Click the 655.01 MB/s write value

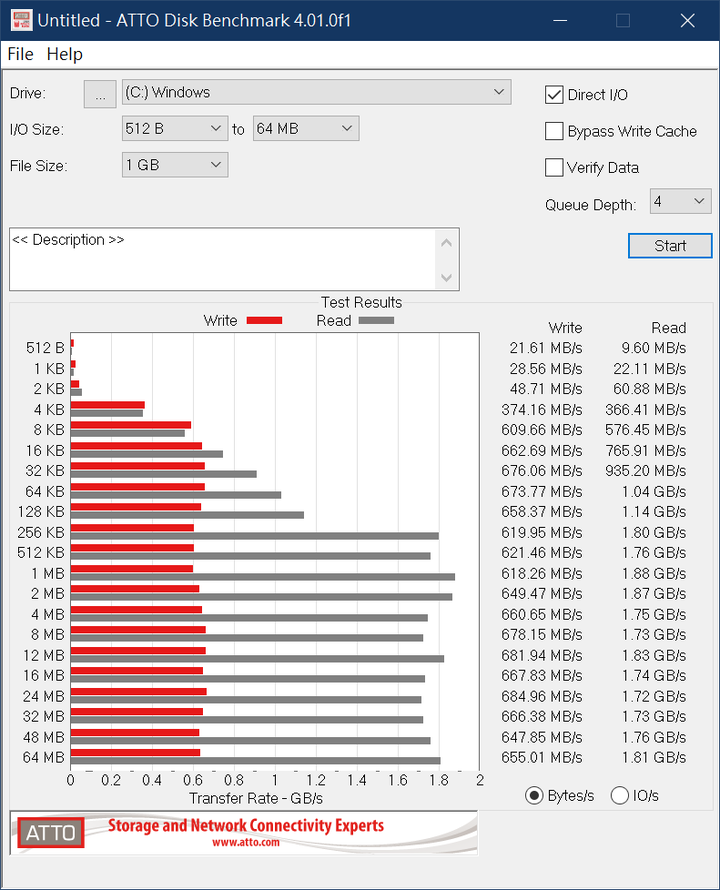(x=542, y=758)
